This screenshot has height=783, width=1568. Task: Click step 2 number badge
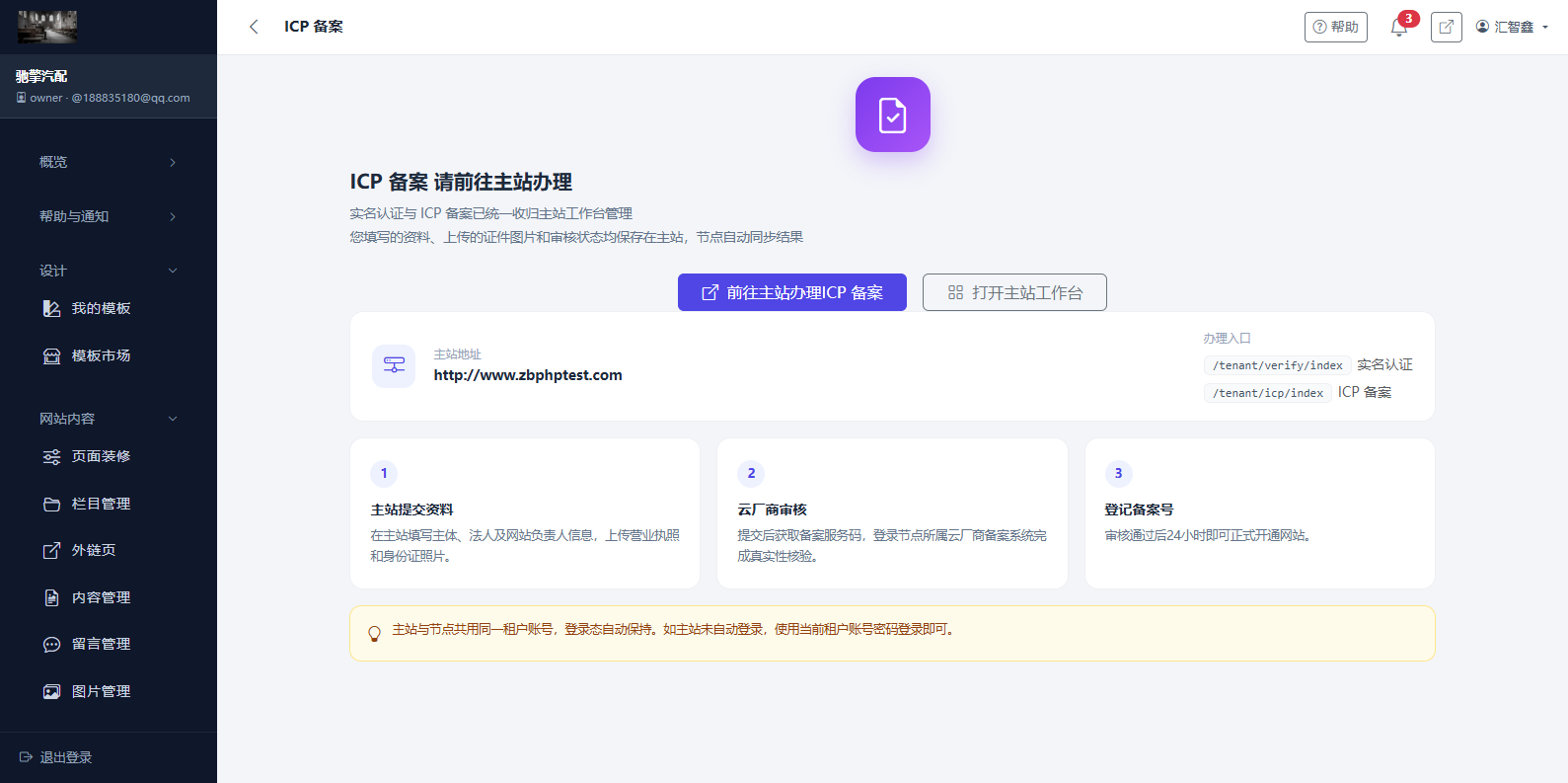751,473
